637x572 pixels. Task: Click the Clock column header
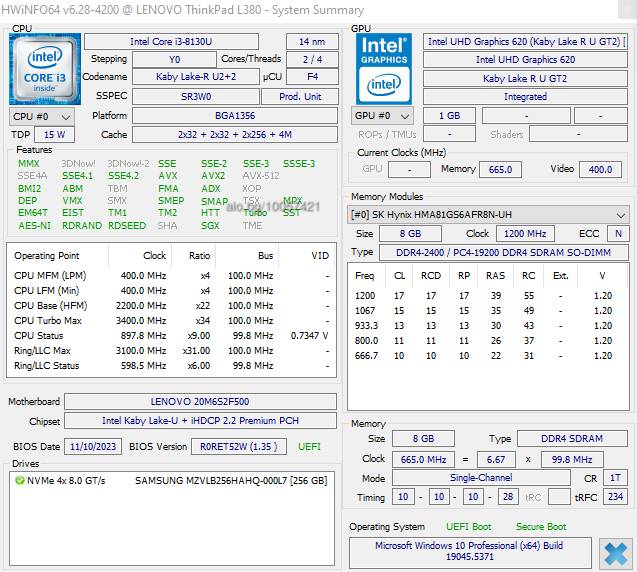click(x=154, y=256)
